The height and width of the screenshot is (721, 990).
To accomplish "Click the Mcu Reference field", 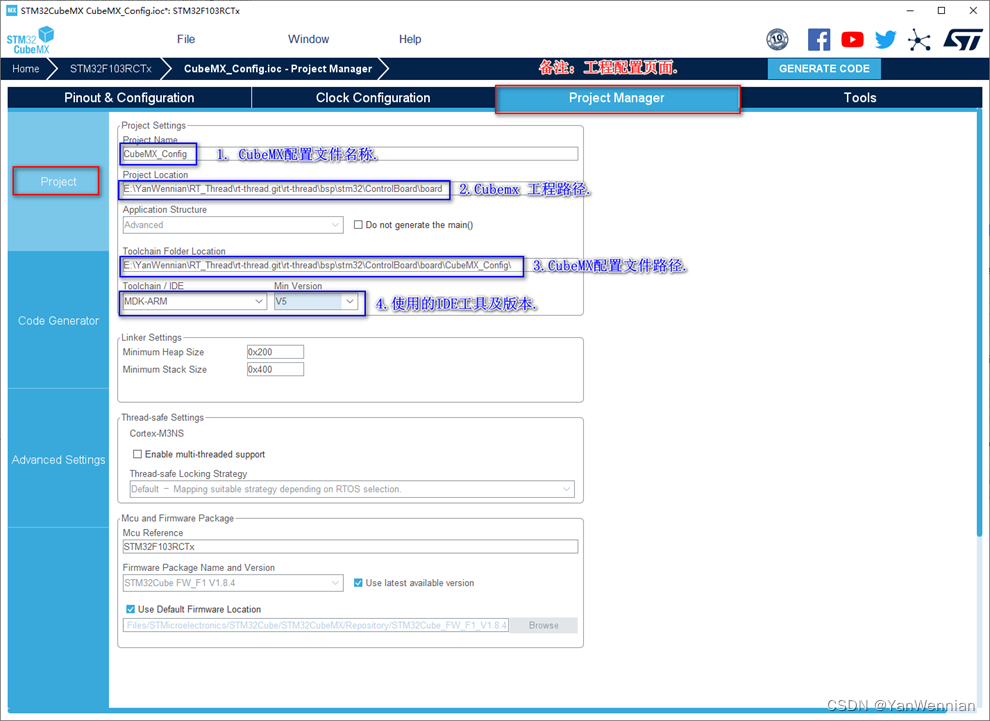I will point(350,547).
